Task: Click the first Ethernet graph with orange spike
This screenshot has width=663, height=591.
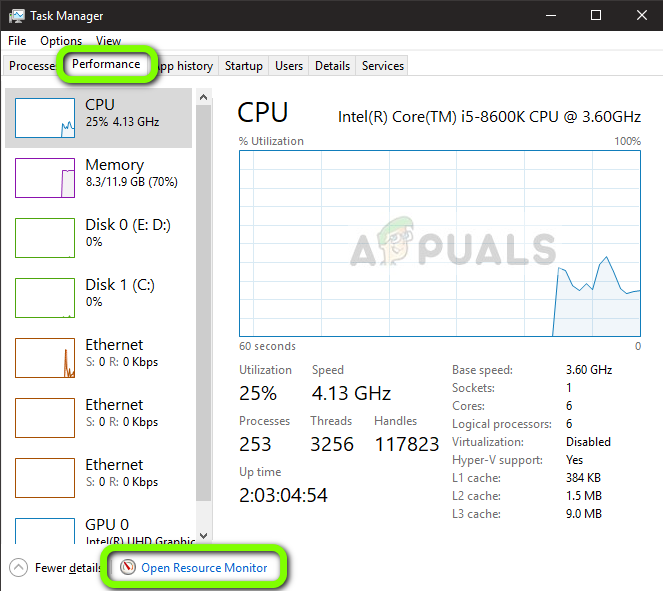Action: point(45,358)
